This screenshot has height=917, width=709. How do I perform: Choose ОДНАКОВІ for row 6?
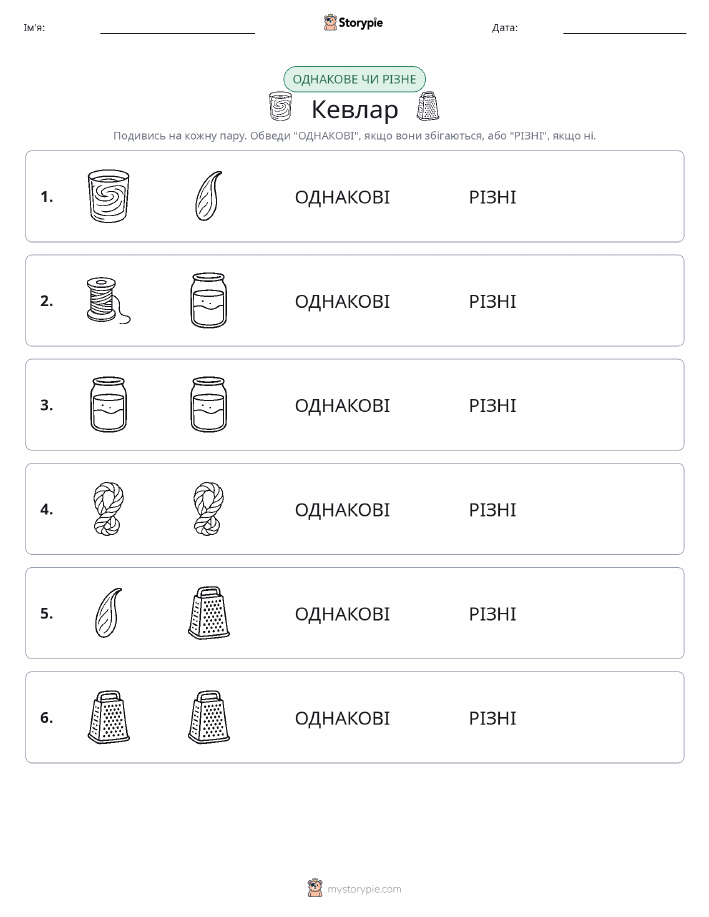tap(342, 718)
